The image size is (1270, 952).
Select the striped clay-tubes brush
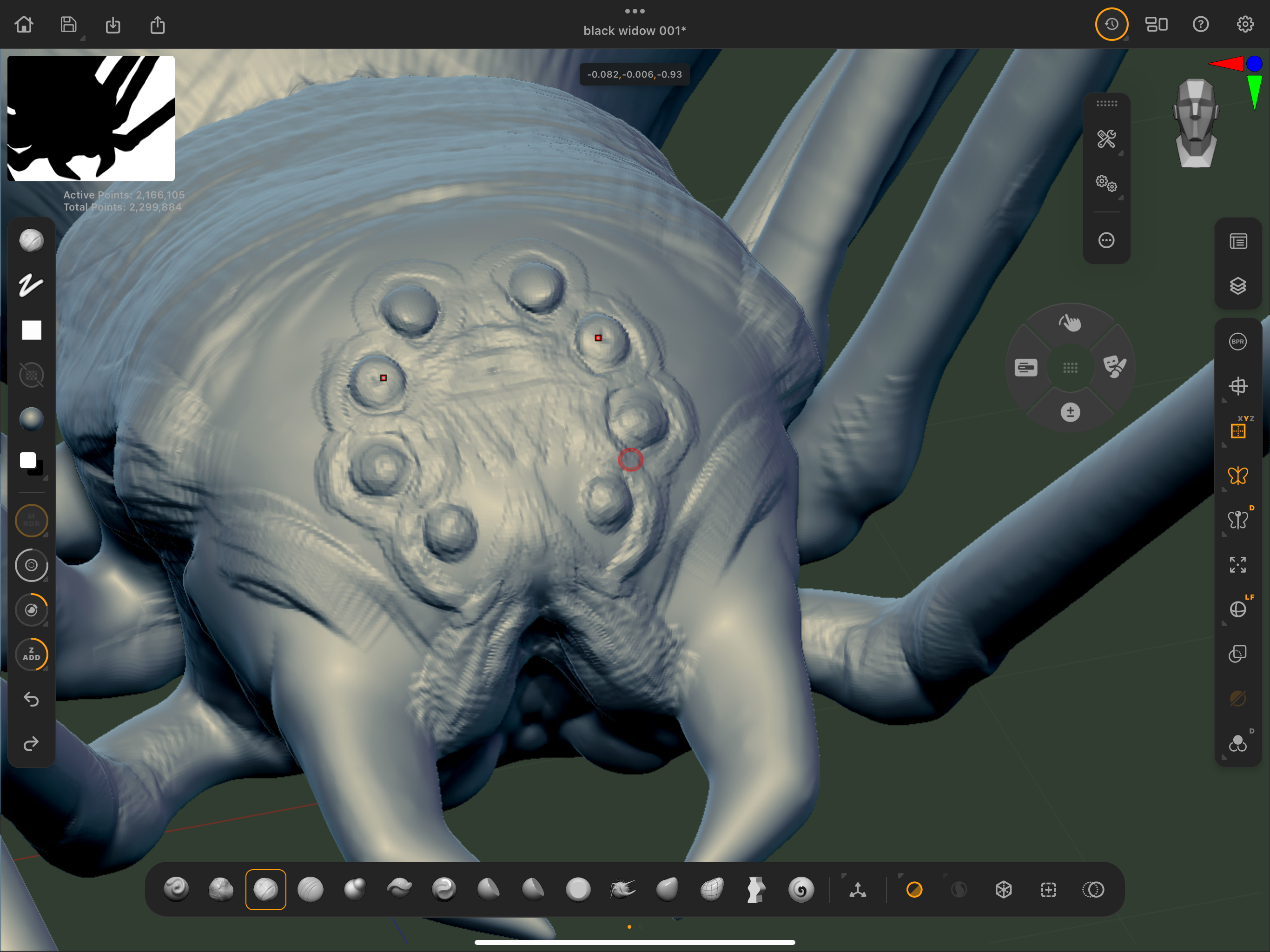point(311,889)
